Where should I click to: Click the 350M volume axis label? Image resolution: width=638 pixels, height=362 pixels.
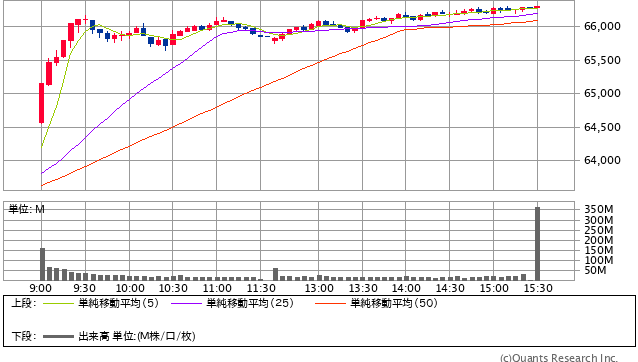click(x=599, y=209)
